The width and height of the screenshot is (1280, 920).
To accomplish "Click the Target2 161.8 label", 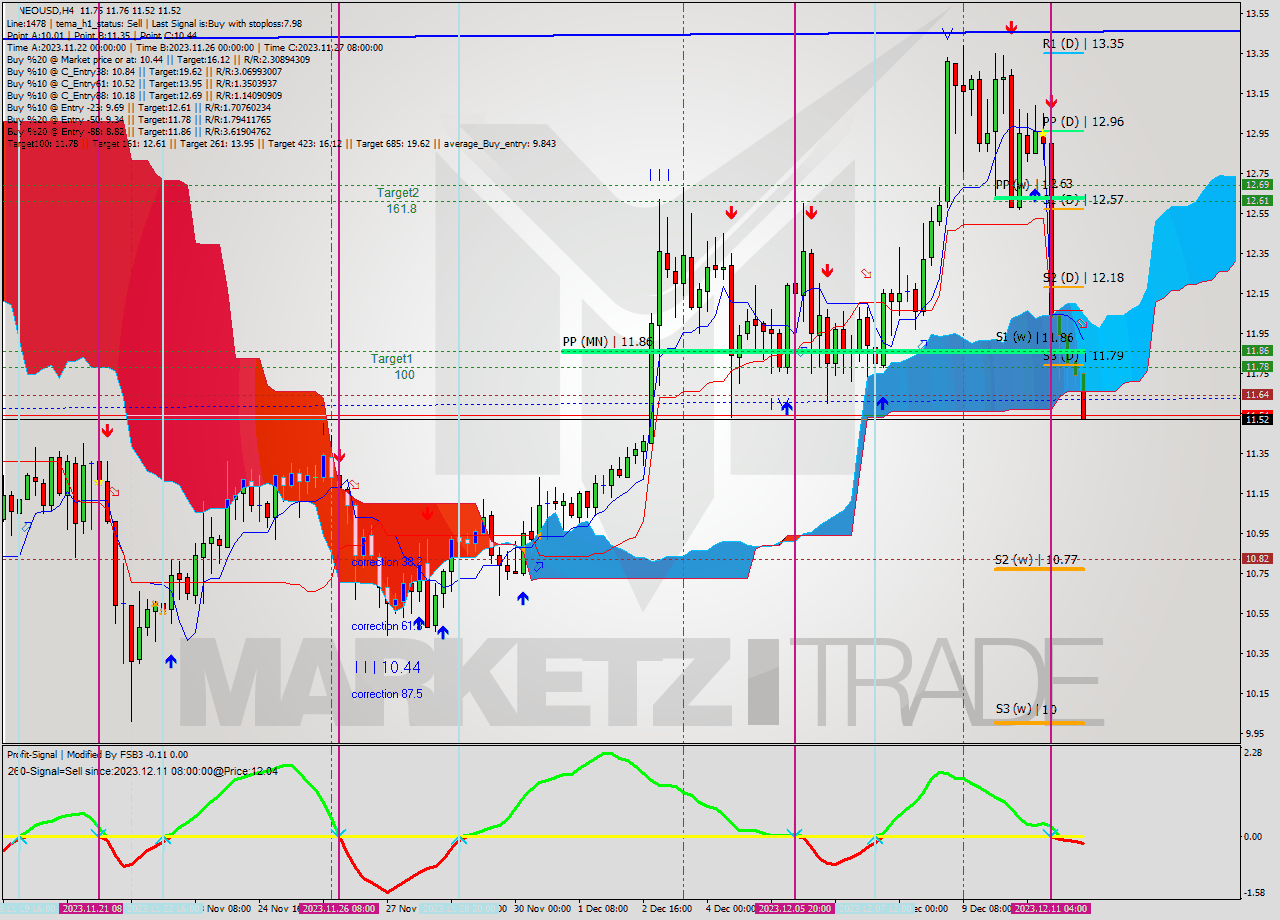I will pyautogui.click(x=398, y=200).
